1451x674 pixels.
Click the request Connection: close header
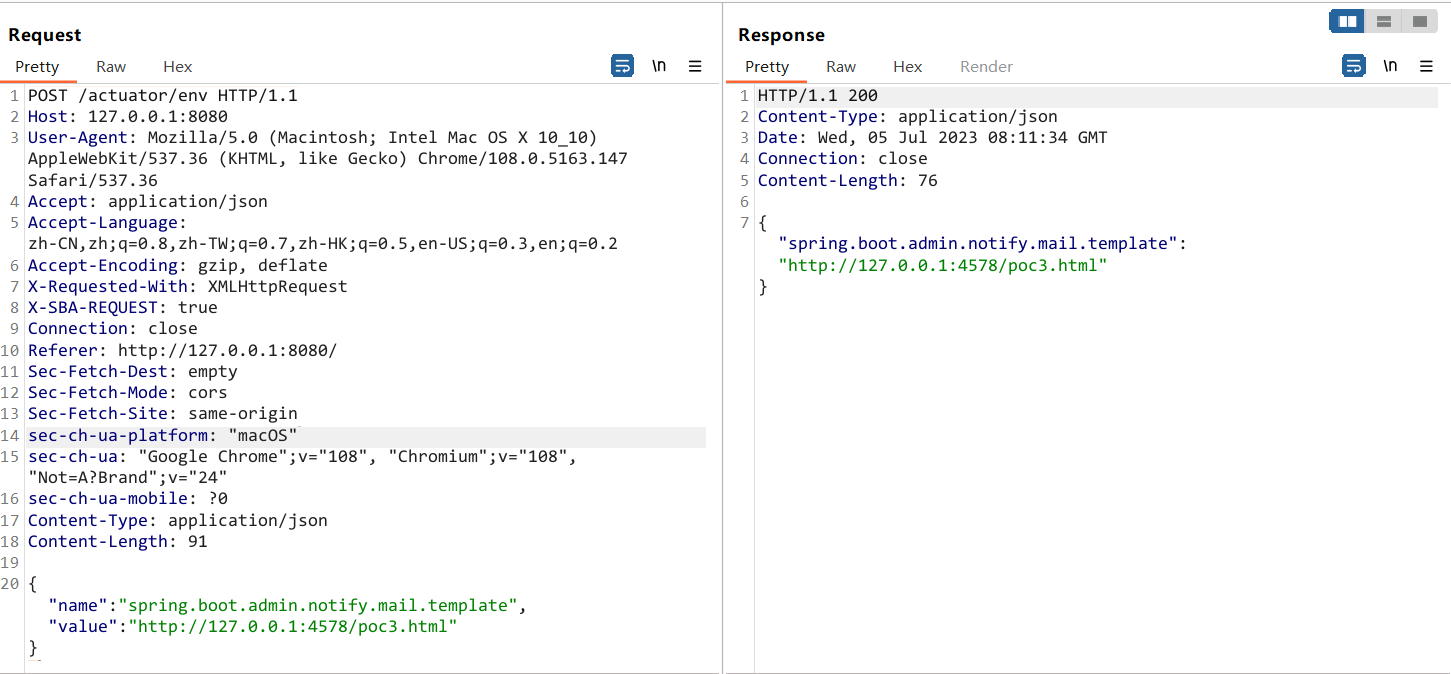(x=113, y=329)
